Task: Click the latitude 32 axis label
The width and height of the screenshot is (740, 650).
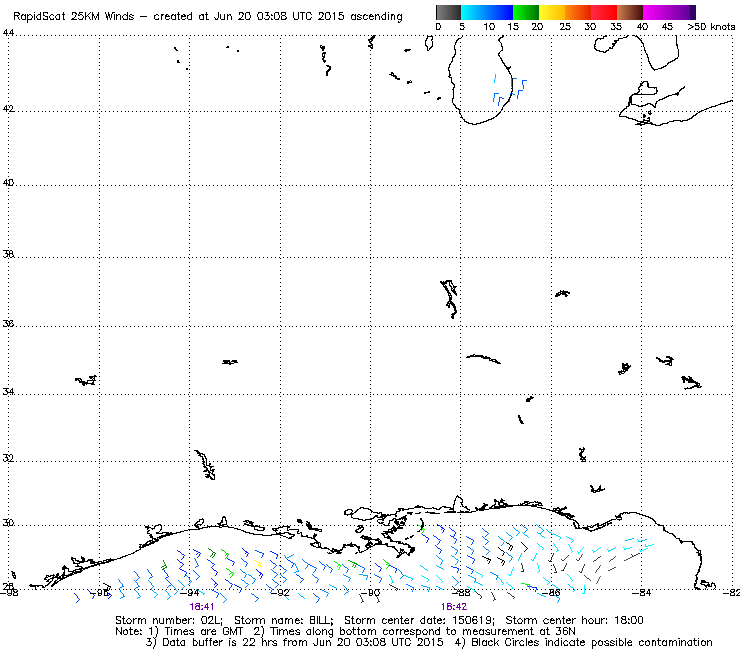Action: click(x=8, y=458)
